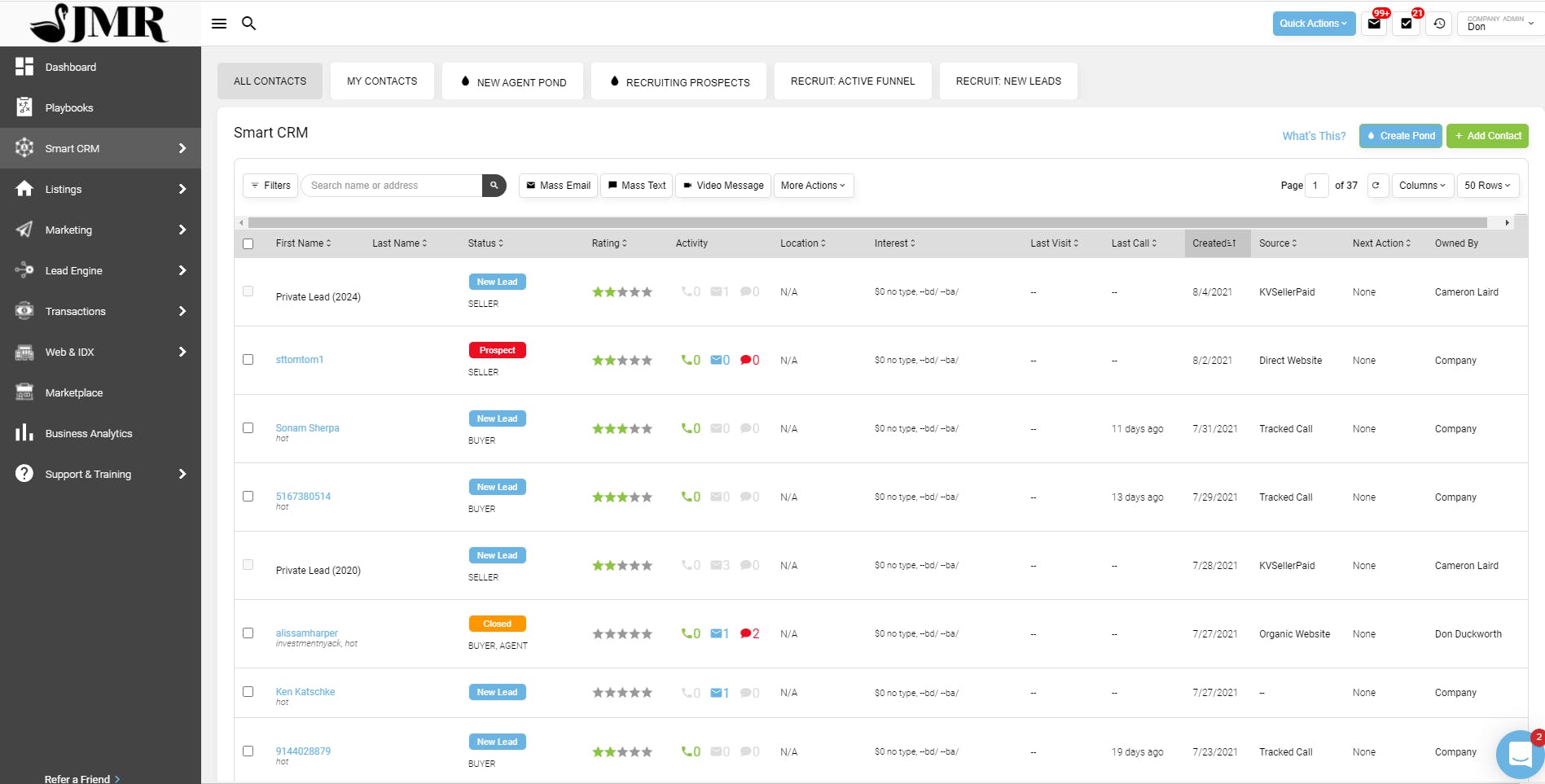1545x784 pixels.
Task: Switch to the New Agent Pond tab
Action: 513,81
